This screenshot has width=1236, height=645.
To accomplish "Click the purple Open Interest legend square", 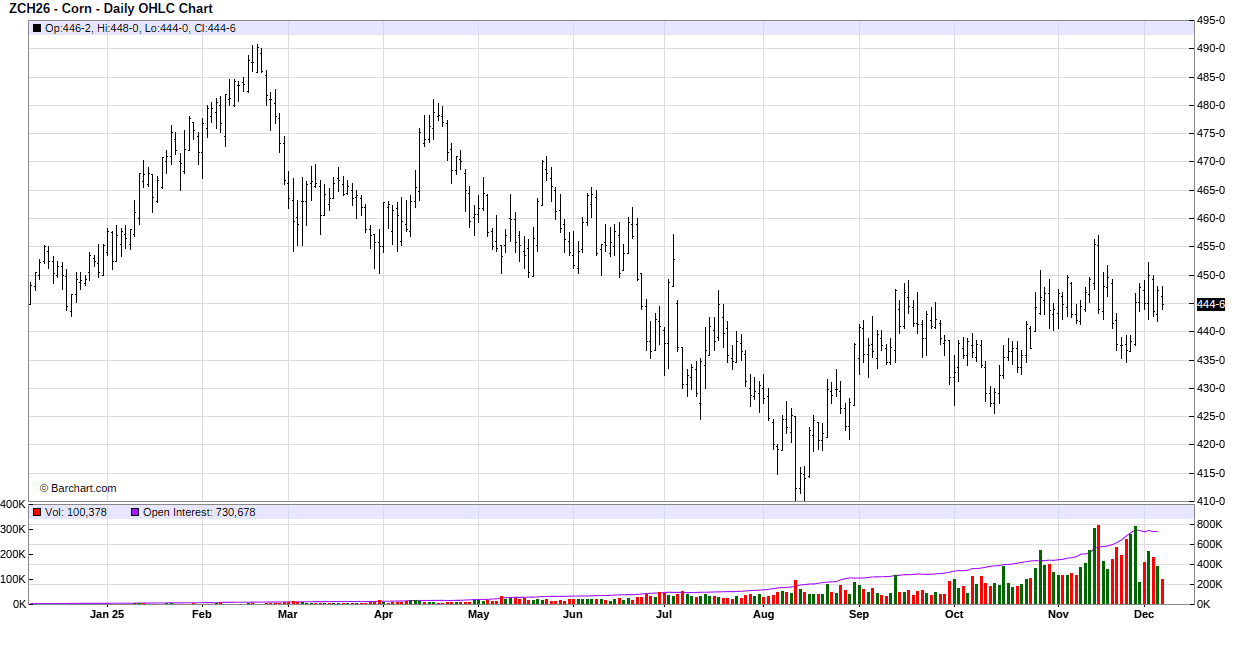I will pos(135,512).
